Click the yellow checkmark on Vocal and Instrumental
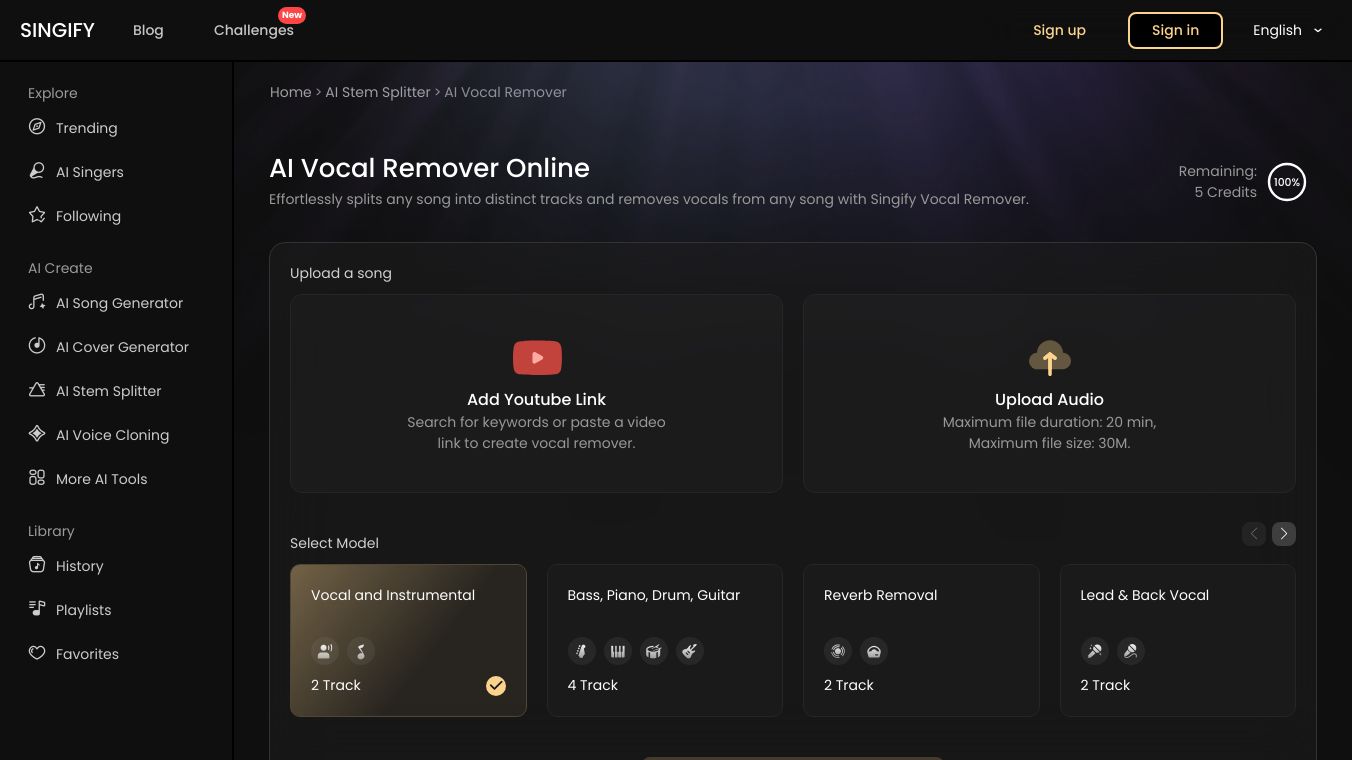 tap(496, 685)
